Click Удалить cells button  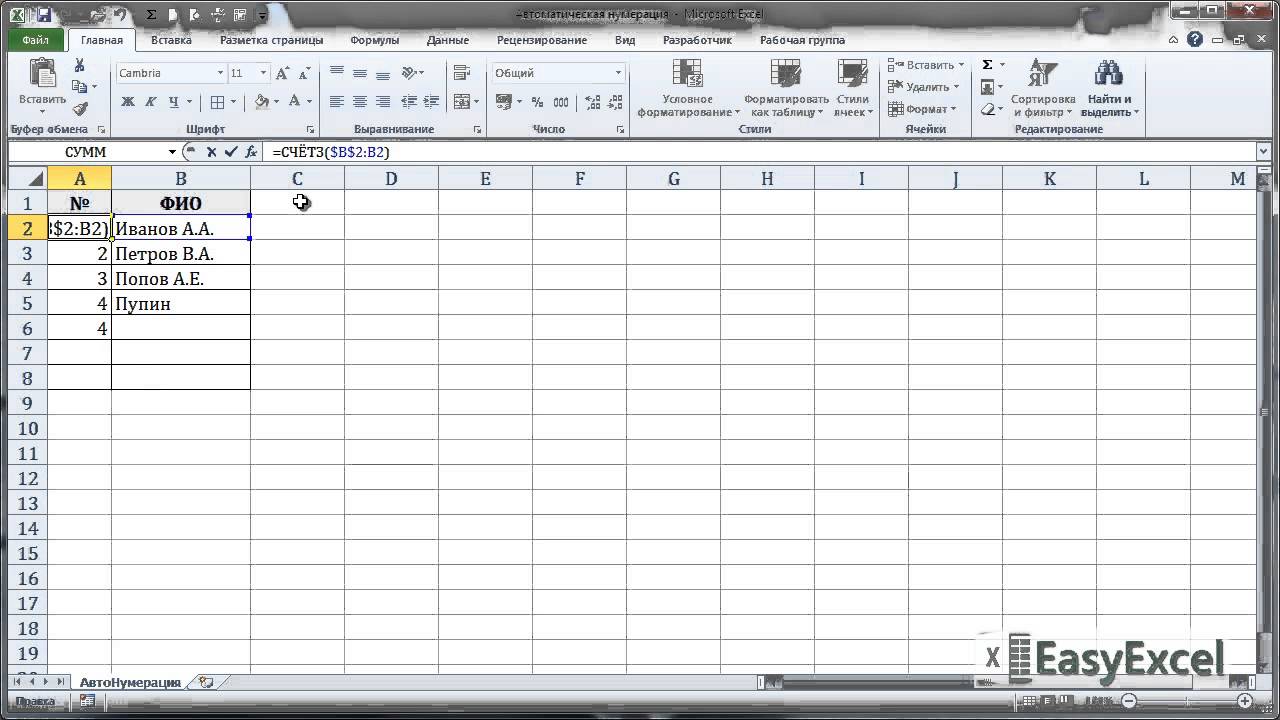coord(925,87)
